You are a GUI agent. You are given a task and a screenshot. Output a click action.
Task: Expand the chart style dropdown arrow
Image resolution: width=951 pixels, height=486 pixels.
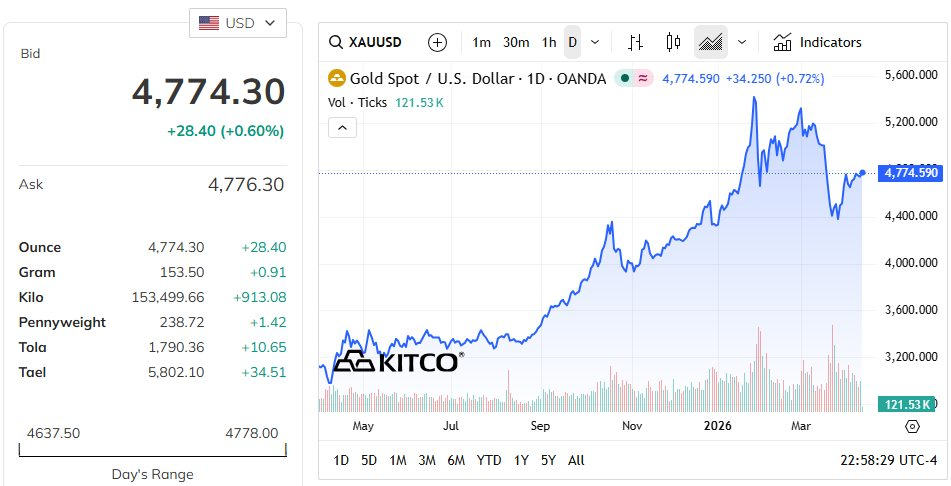click(x=742, y=42)
